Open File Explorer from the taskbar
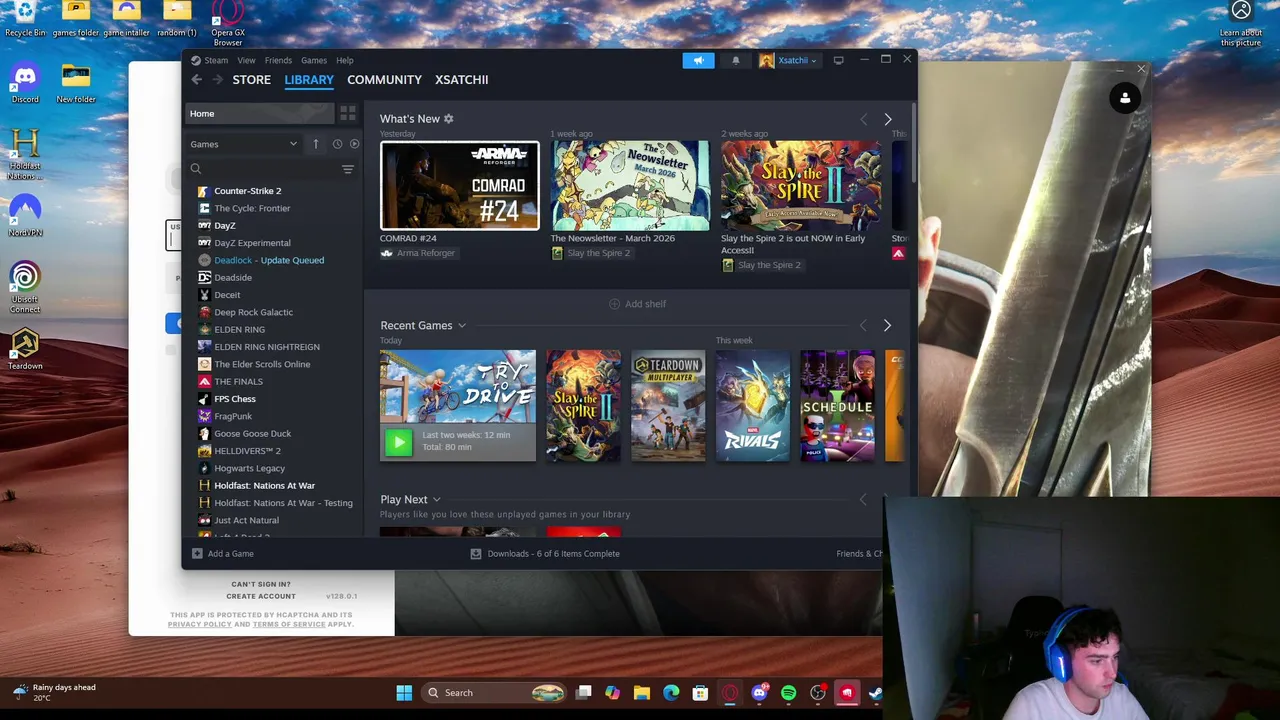This screenshot has width=1280, height=720. (642, 693)
